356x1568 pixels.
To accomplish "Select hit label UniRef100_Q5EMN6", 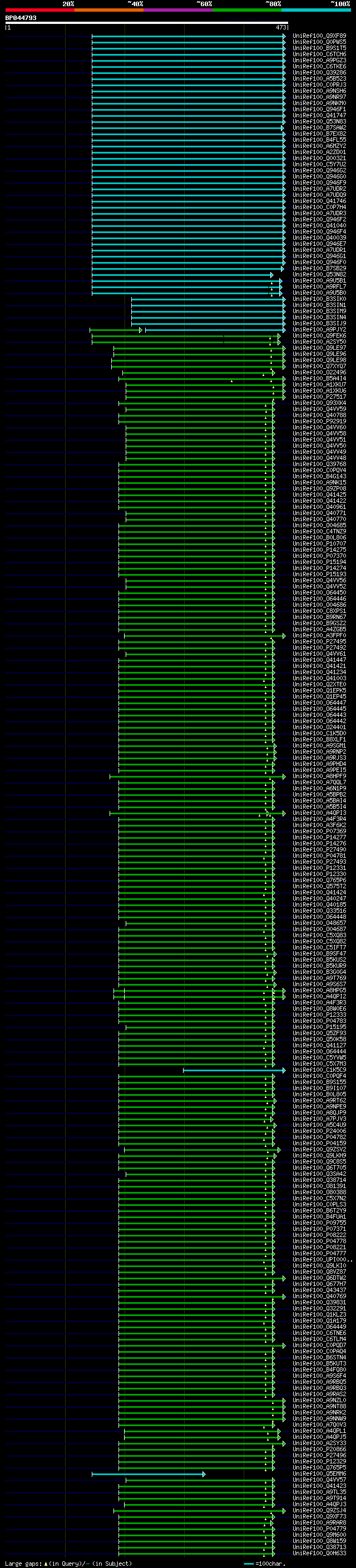I will point(319,1474).
